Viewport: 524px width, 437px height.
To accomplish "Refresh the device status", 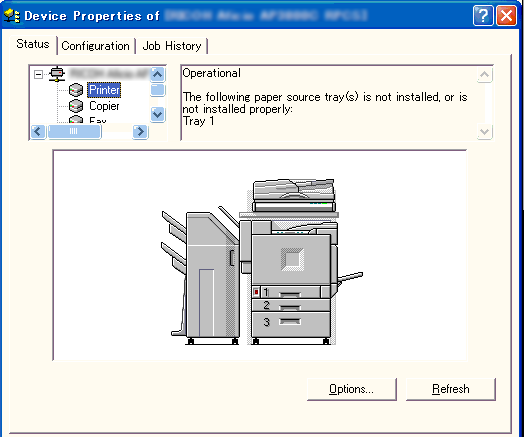I will click(450, 389).
